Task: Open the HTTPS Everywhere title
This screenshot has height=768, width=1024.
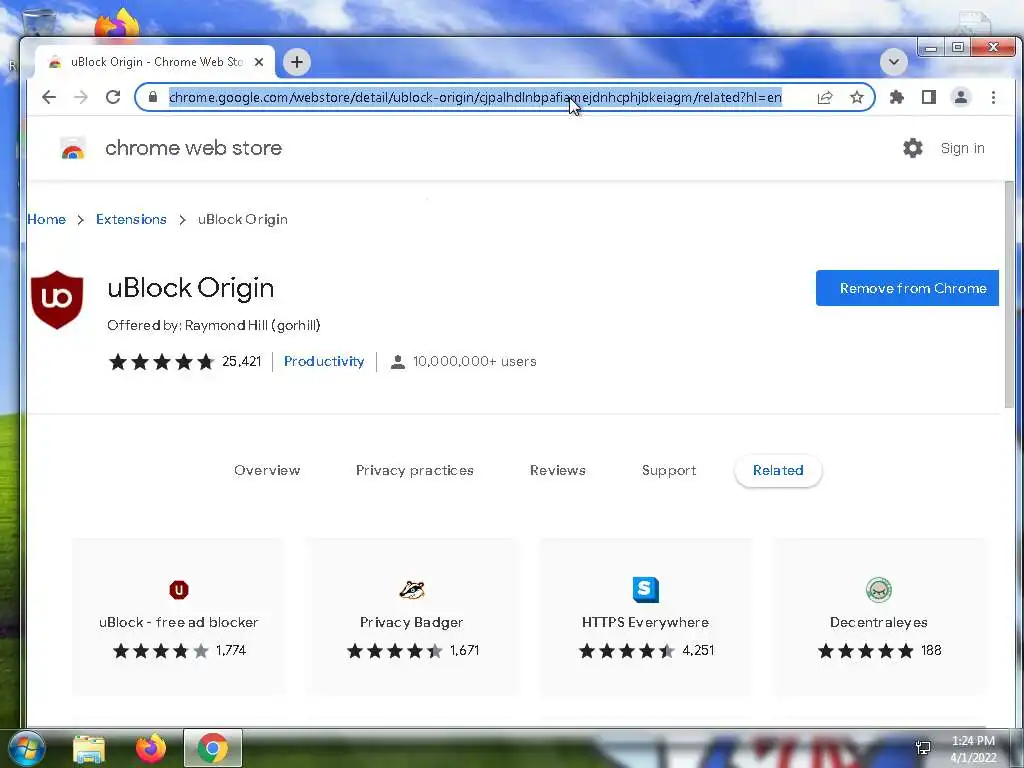Action: (645, 622)
